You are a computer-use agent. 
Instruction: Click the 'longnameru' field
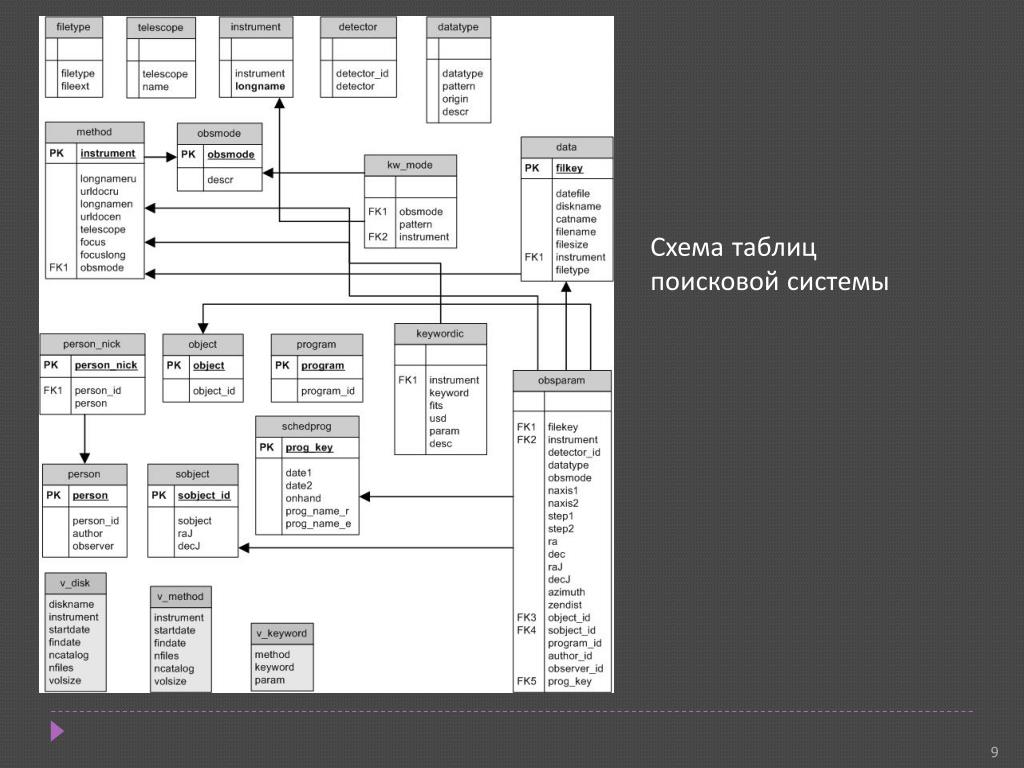(108, 179)
